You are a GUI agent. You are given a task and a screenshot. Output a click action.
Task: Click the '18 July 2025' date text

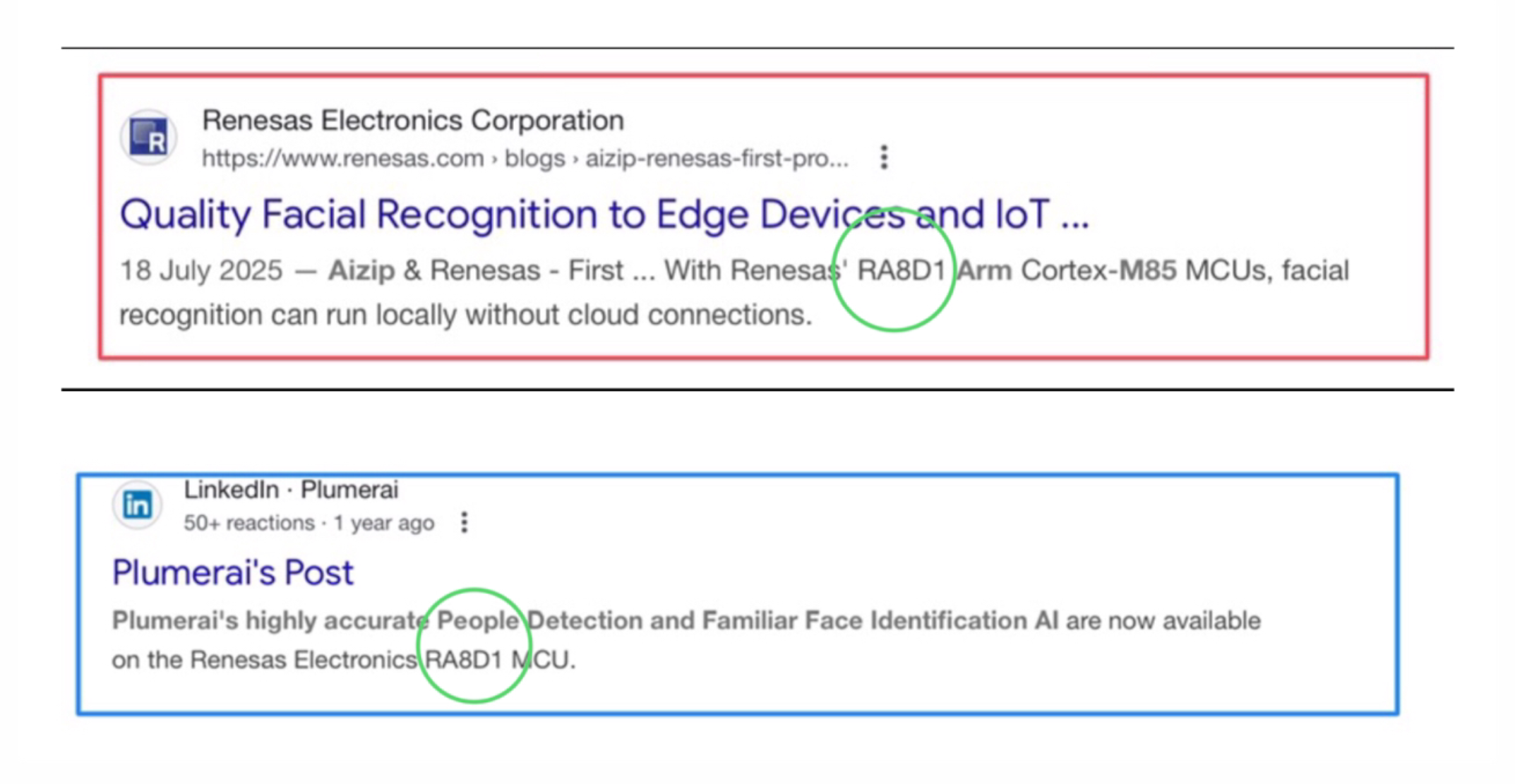[x=201, y=271]
